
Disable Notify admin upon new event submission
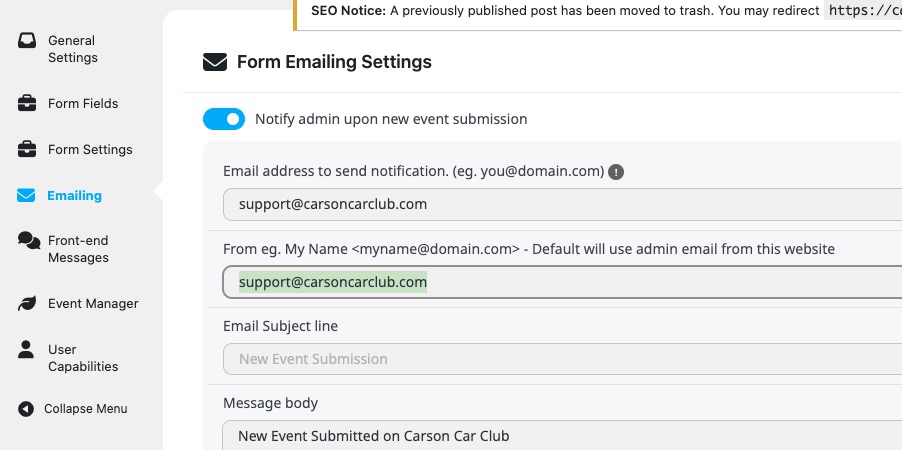224,119
